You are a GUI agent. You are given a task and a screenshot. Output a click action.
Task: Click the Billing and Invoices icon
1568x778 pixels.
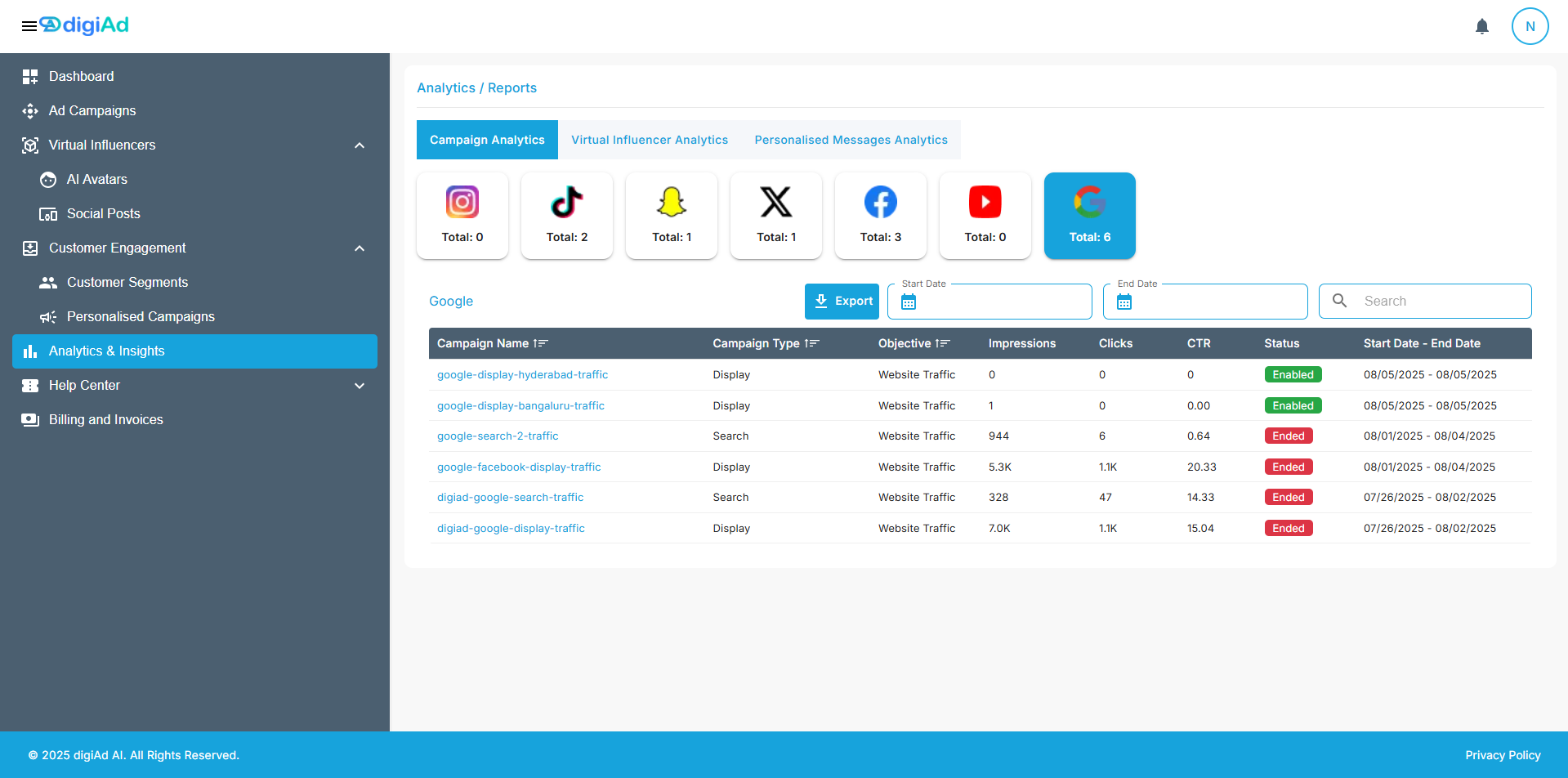tap(30, 420)
